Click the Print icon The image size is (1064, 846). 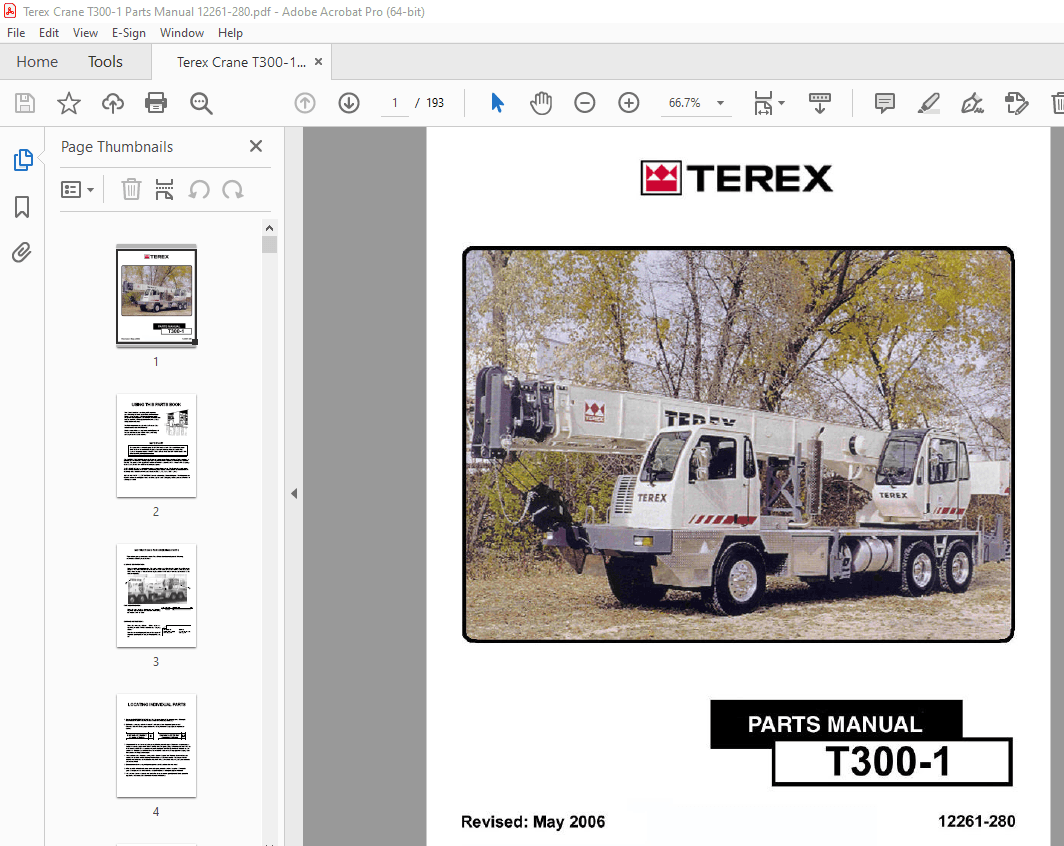coord(156,103)
